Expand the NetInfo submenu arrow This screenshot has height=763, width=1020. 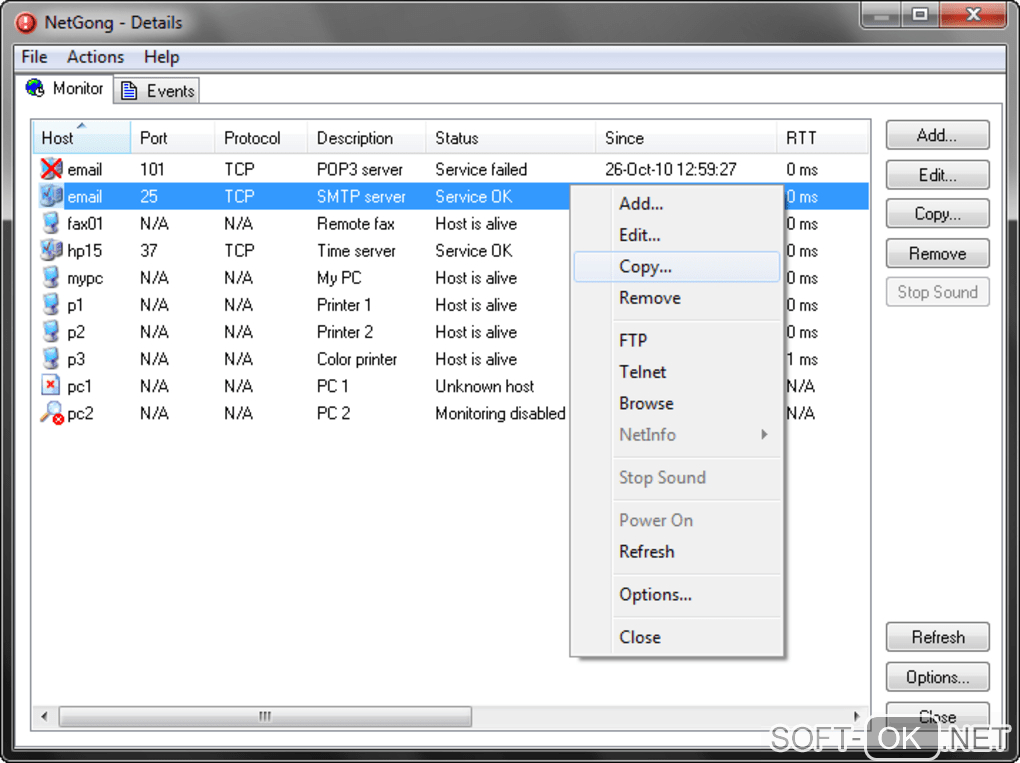(765, 434)
